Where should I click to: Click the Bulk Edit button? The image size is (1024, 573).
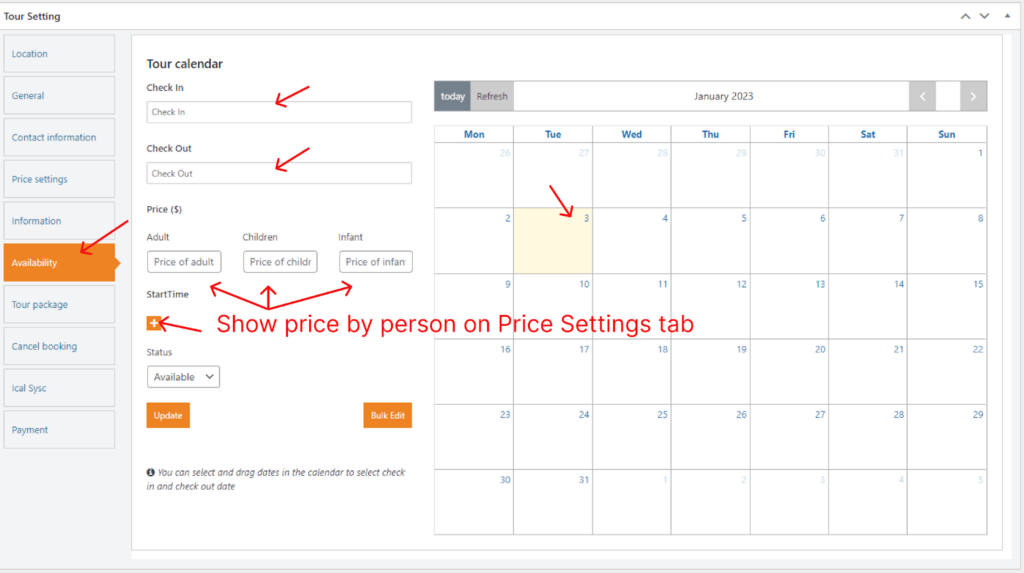click(x=387, y=415)
